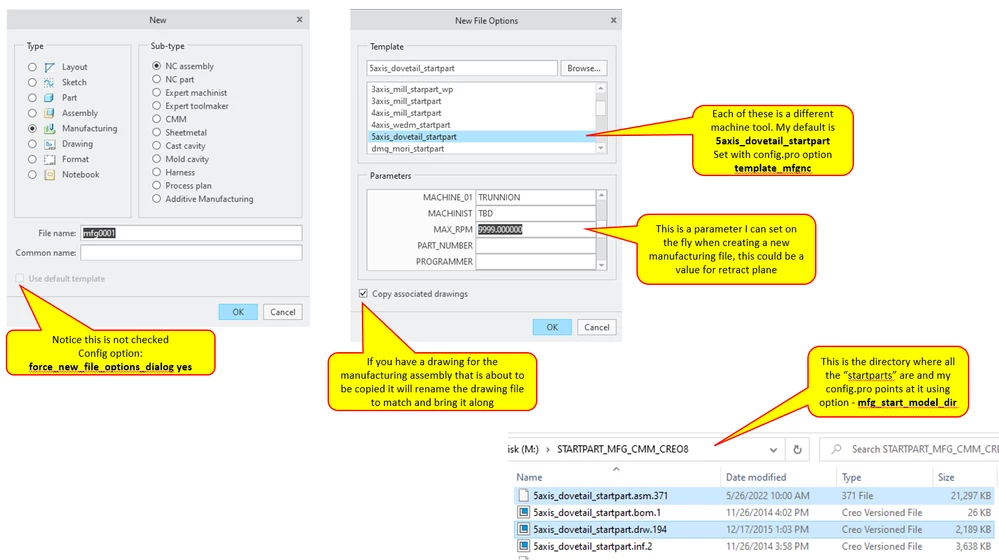Click the search magnifier icon in Explorer
This screenshot has width=999, height=560.
coord(837,449)
